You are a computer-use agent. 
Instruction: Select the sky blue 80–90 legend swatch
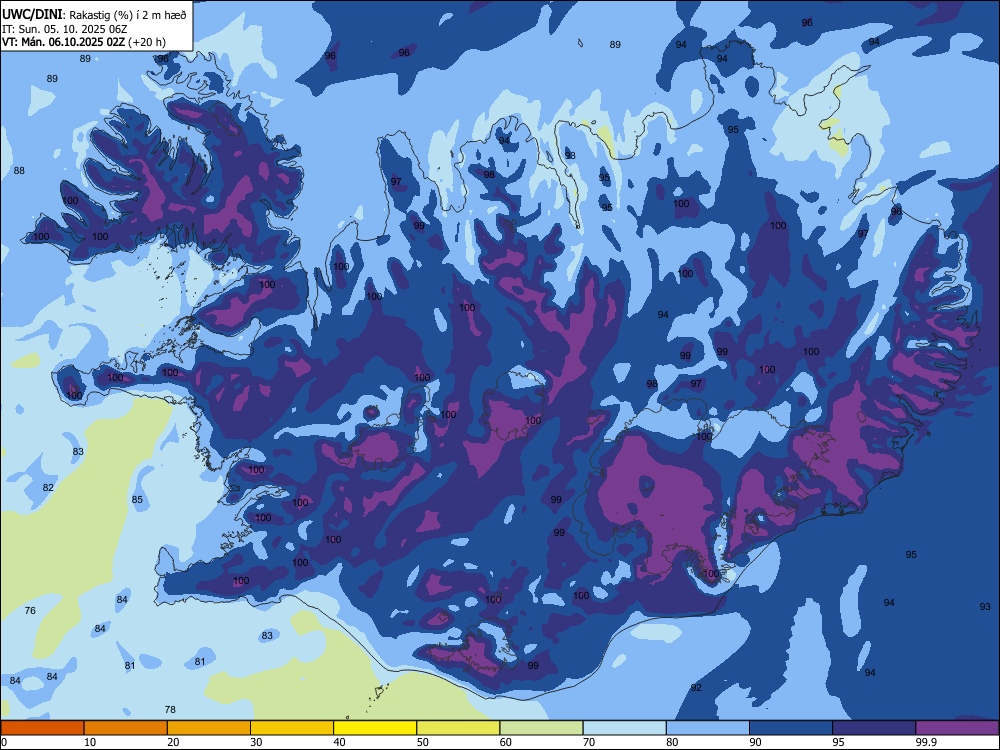[707, 728]
